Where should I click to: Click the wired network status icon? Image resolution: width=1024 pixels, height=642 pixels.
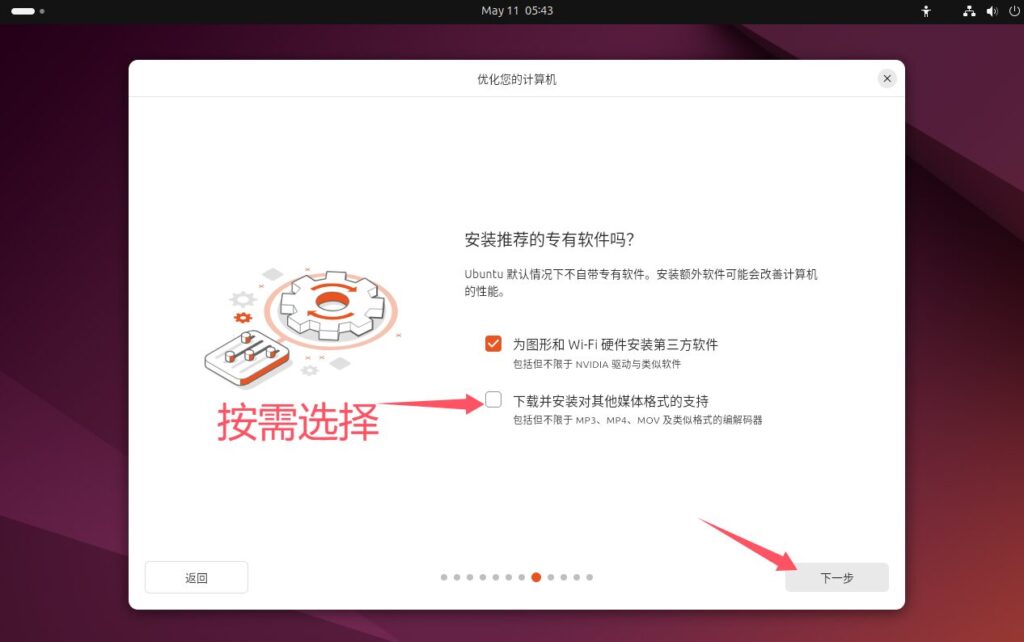(968, 11)
